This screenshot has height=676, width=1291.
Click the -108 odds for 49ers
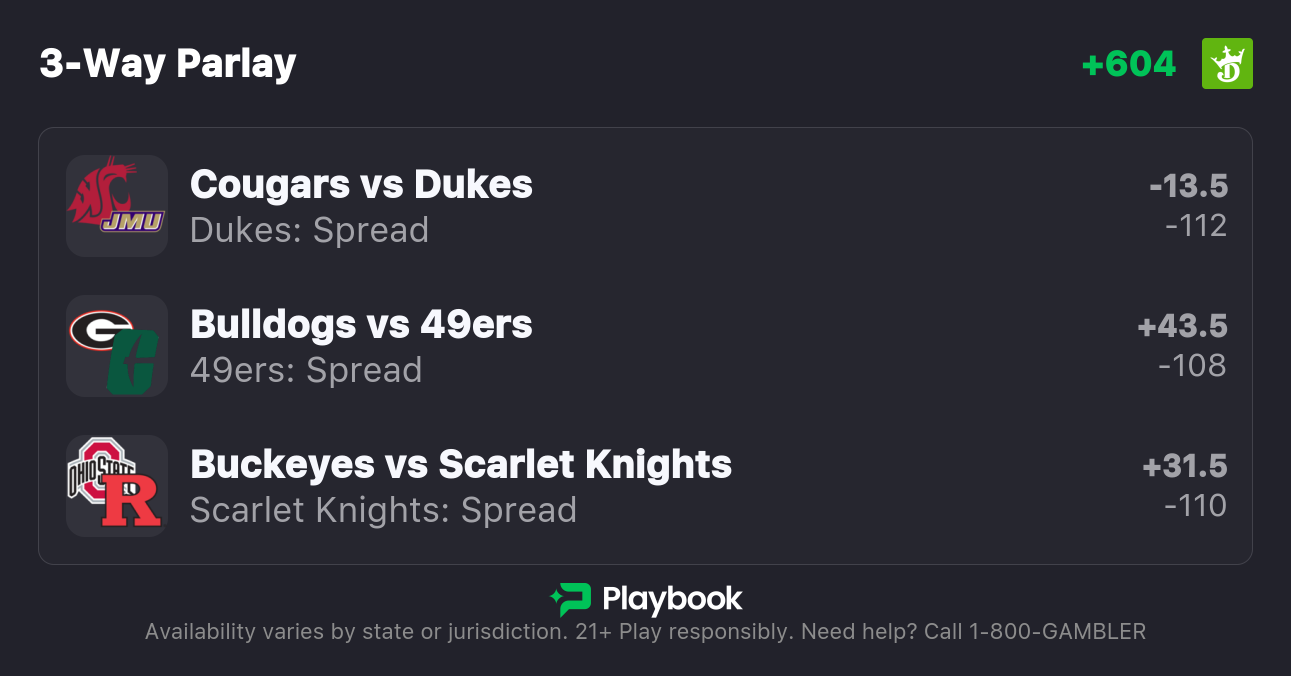1192,366
